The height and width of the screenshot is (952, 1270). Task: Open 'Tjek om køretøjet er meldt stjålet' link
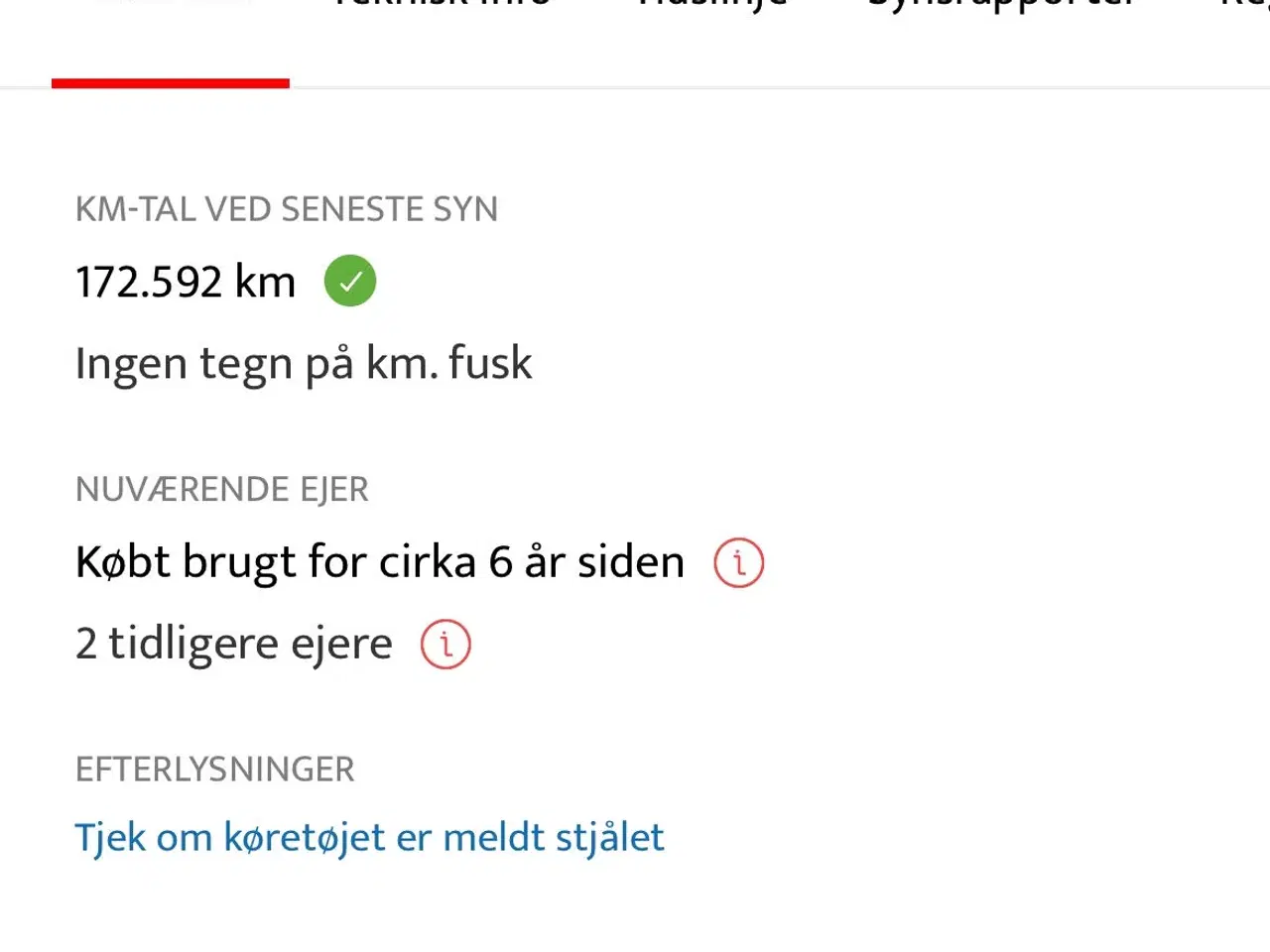point(369,838)
